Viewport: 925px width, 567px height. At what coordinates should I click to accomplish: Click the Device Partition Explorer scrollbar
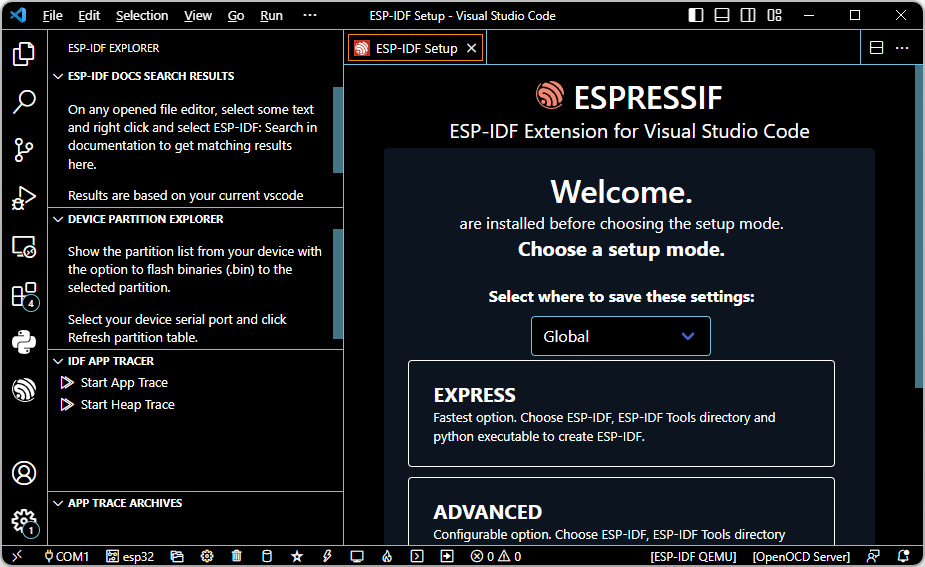[x=338, y=284]
